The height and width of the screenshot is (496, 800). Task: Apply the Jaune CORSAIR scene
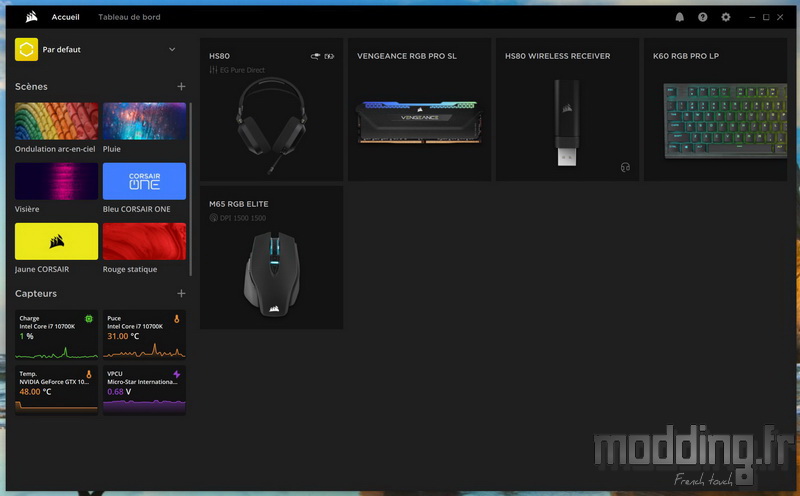pyautogui.click(x=56, y=241)
